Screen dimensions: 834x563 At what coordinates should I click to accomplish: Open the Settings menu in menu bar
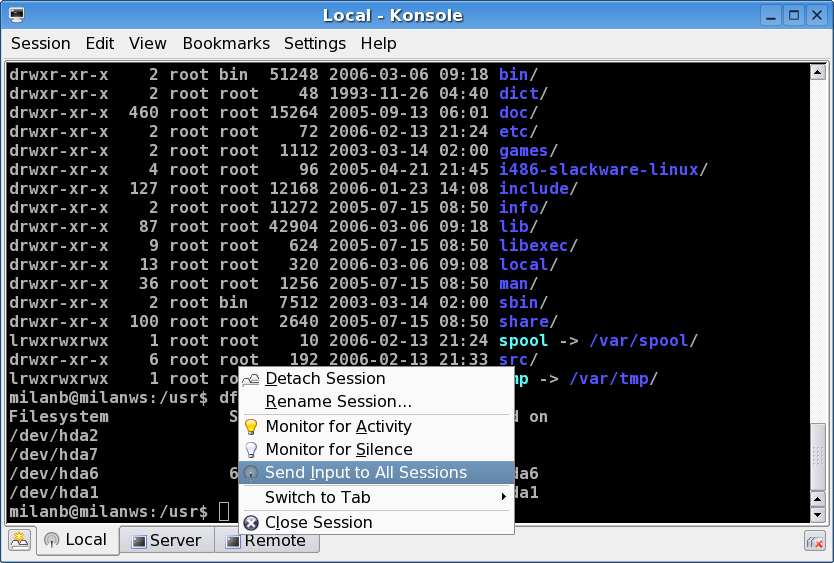pos(314,44)
